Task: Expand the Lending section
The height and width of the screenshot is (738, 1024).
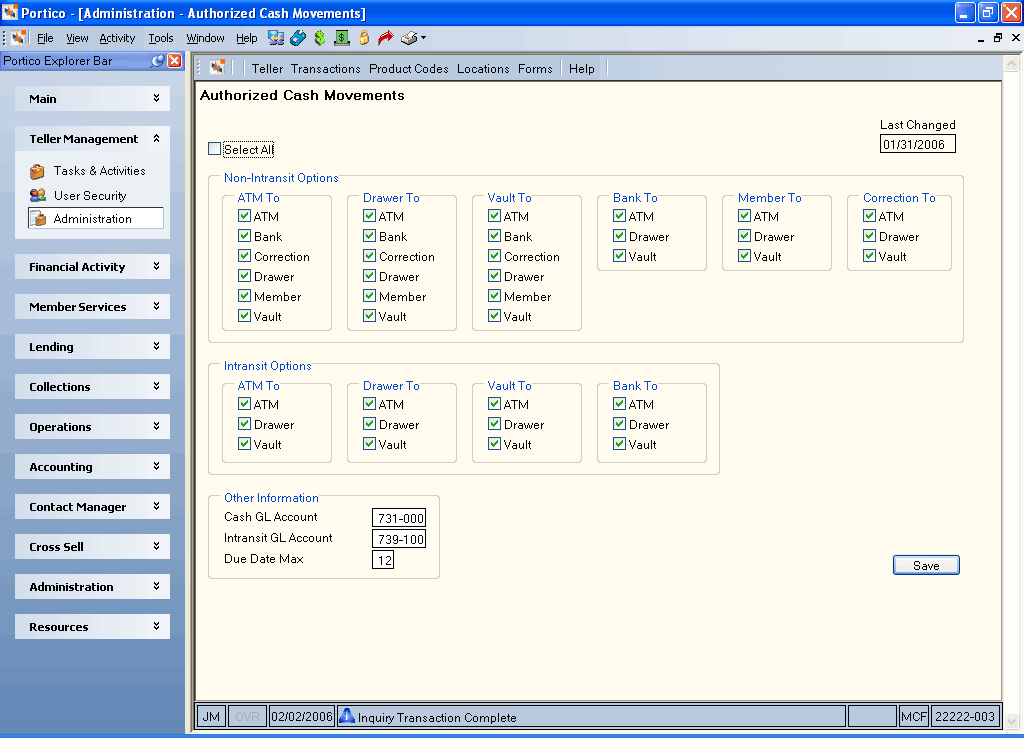Action: click(157, 346)
